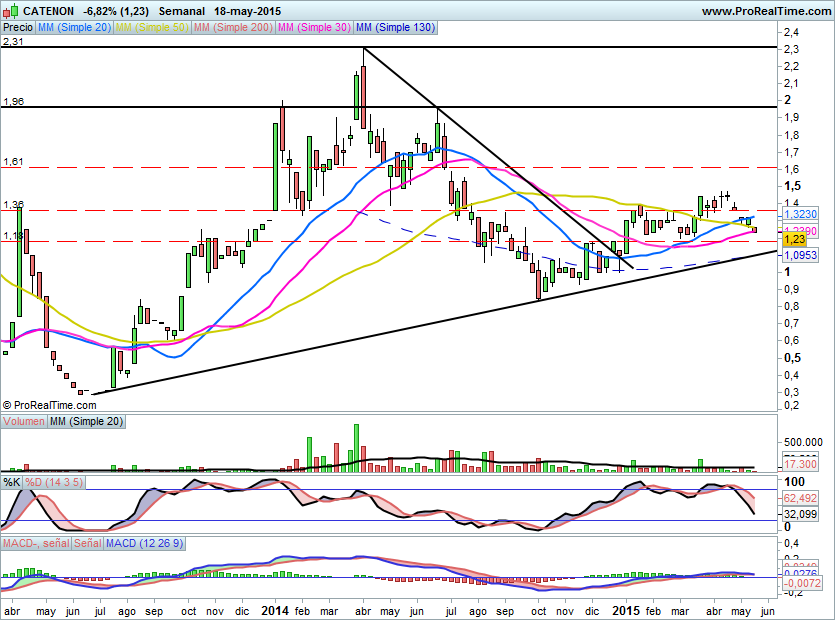The image size is (835, 620).
Task: Select the %K stochastic label
Action: pos(12,482)
